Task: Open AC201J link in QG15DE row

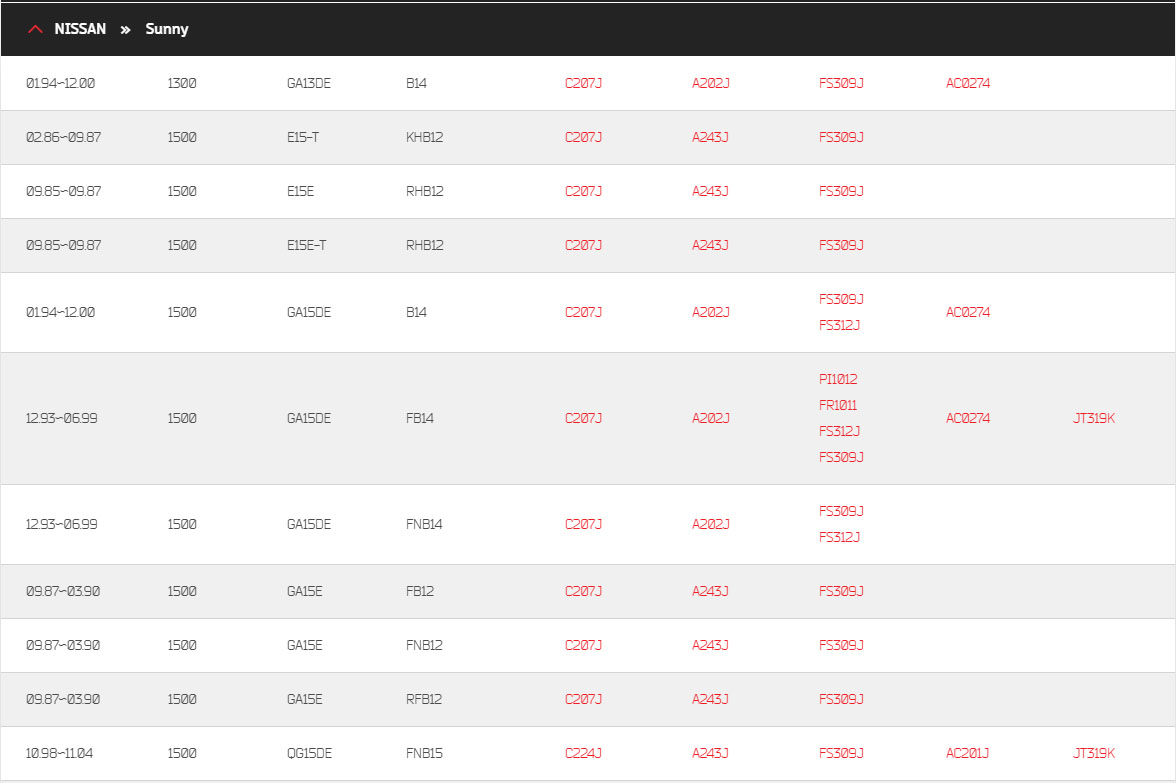Action: (x=967, y=753)
